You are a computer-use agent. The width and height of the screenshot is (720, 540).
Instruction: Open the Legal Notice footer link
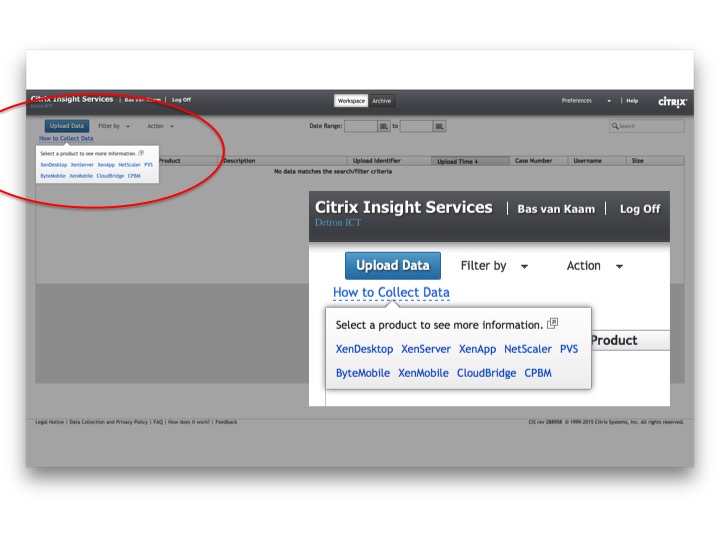click(50, 422)
